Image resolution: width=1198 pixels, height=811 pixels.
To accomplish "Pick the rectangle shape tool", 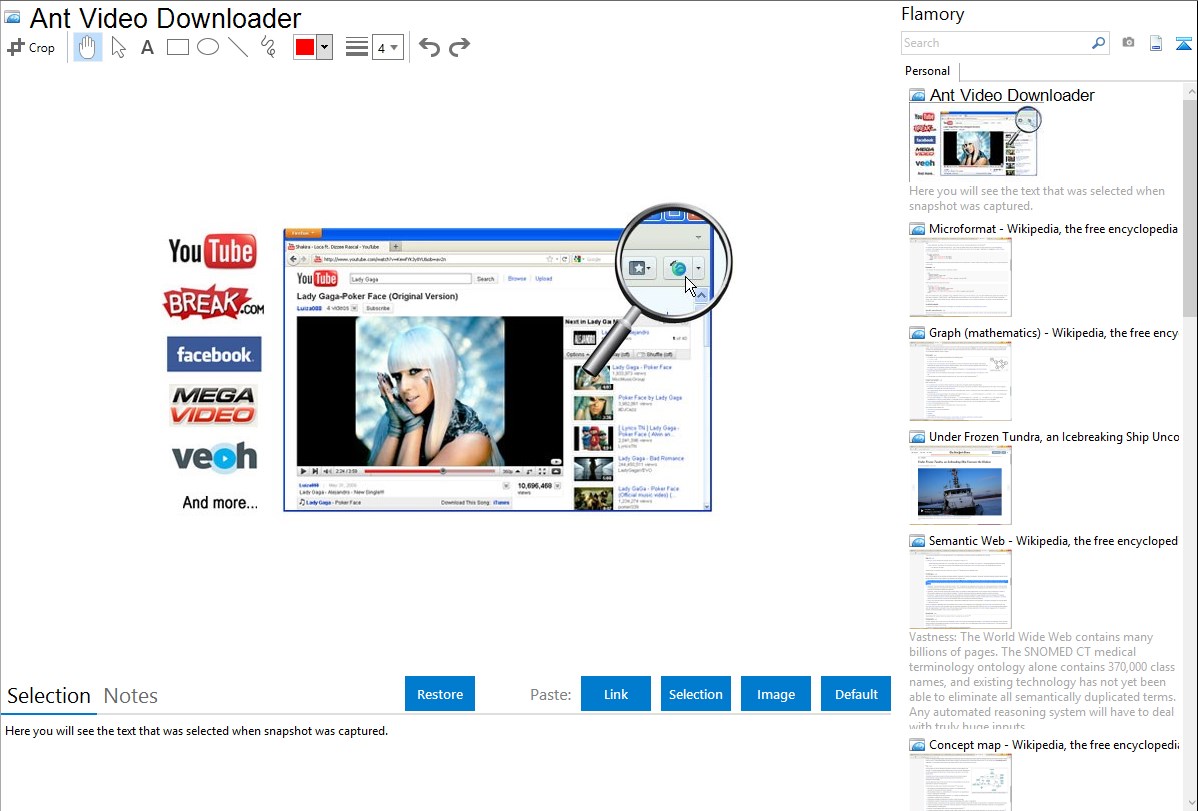I will coord(177,47).
